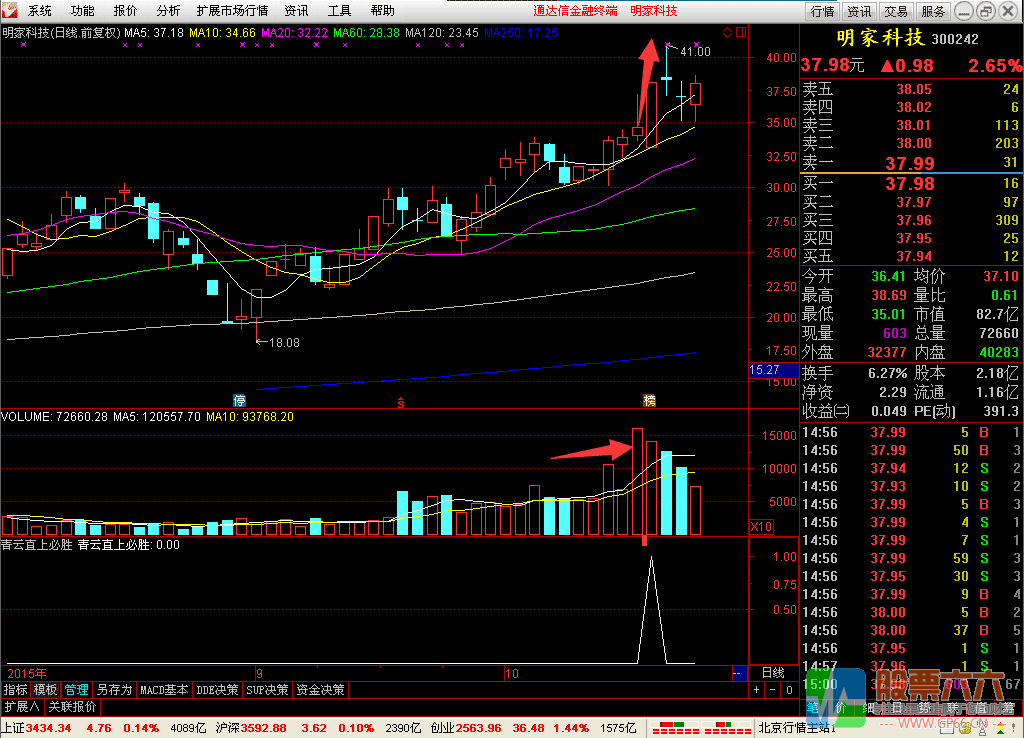Click the + zoom button beside indicator tabs

pyautogui.click(x=756, y=690)
